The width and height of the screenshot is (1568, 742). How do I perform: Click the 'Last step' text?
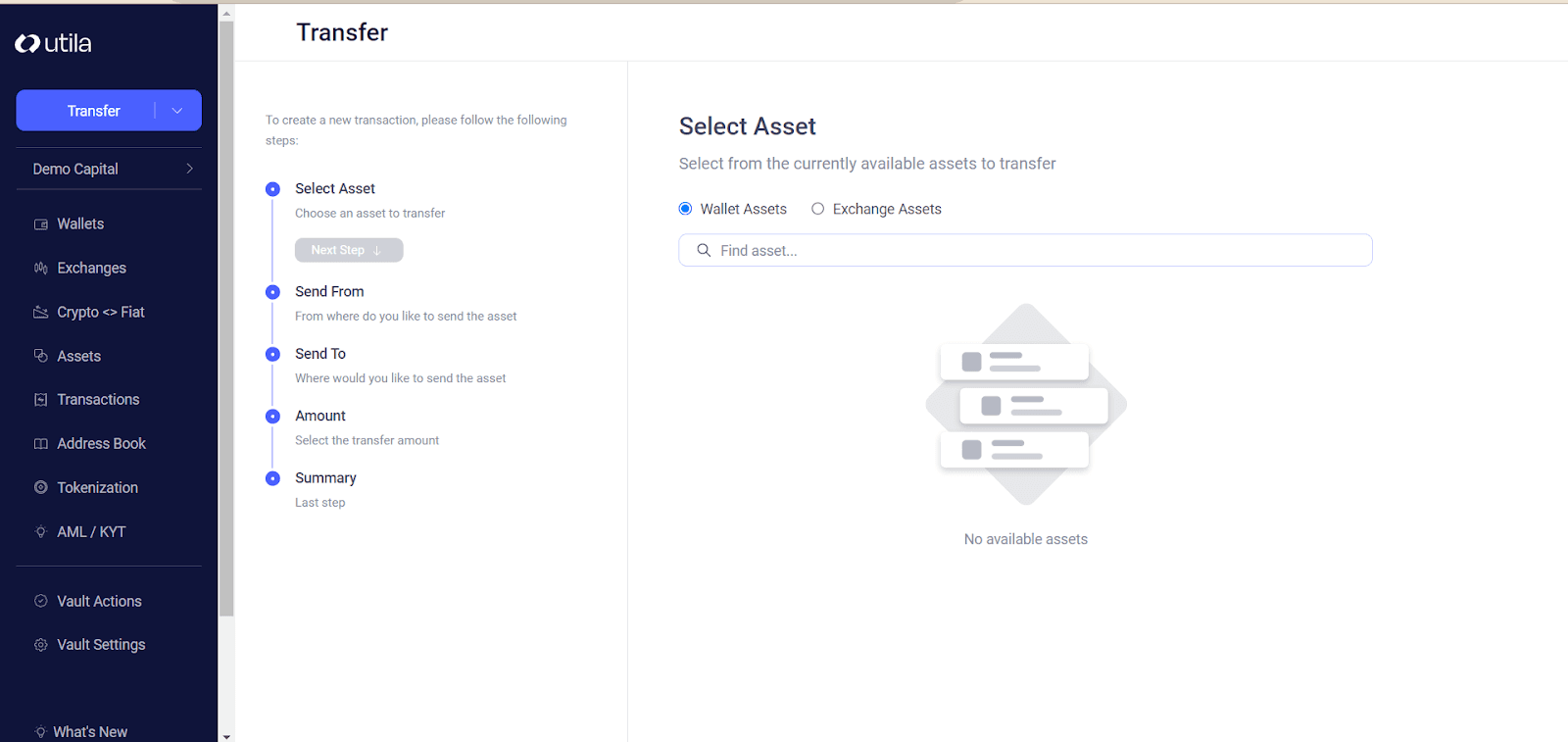point(320,503)
